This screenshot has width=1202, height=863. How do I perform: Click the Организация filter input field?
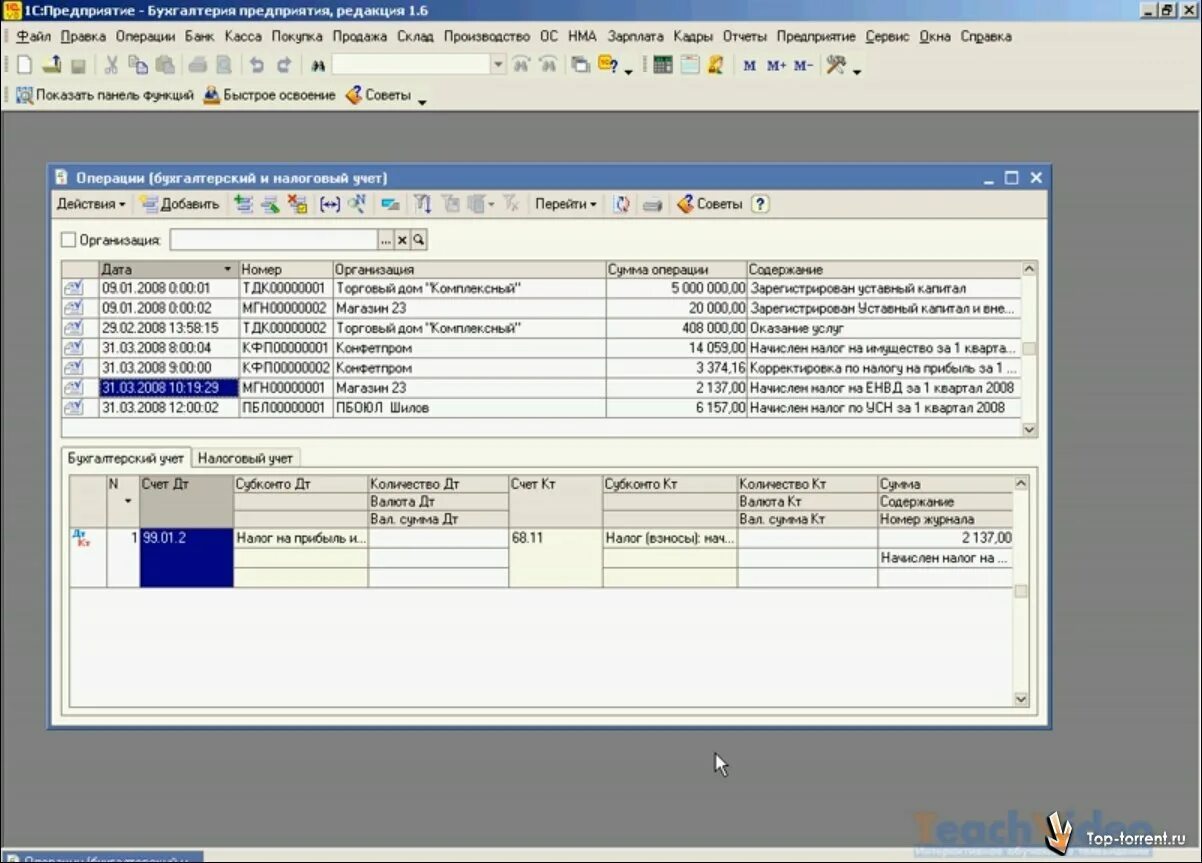(x=274, y=240)
